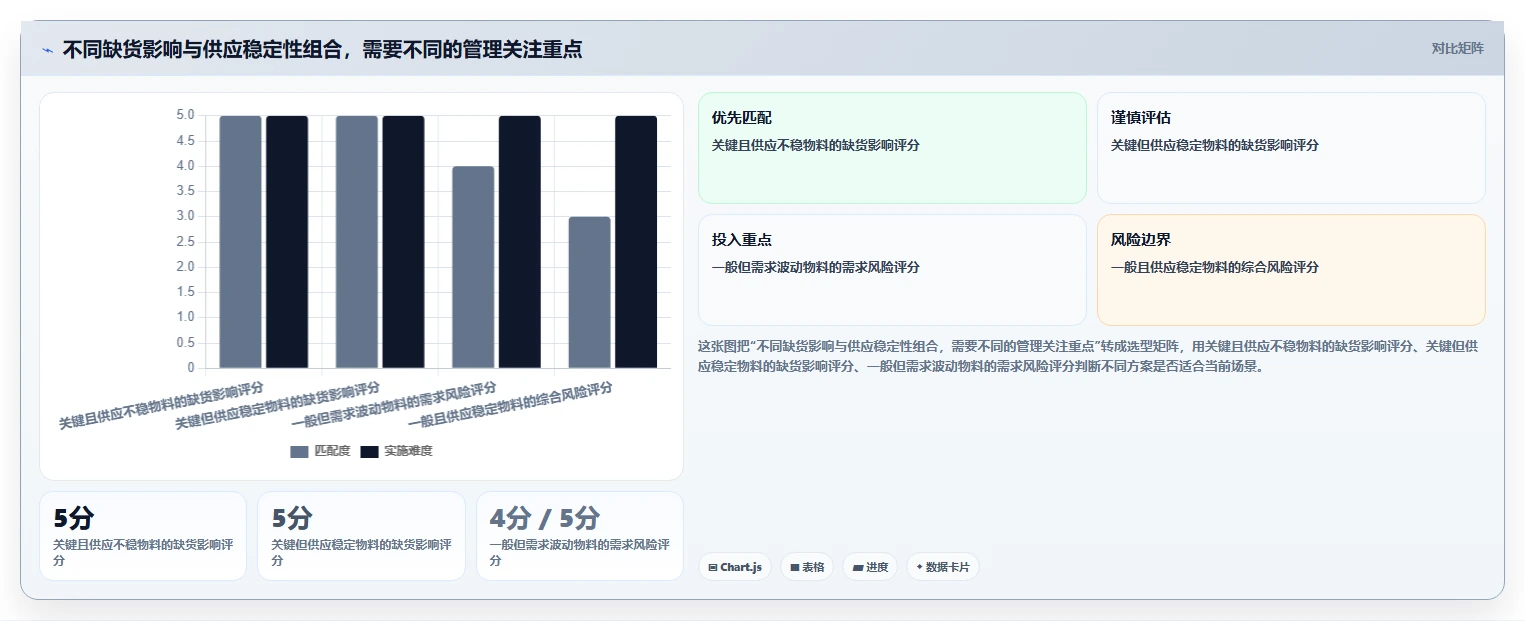Select the 匹配度 bar for 关键但供应稳定物料
This screenshot has width=1525, height=621.
[x=356, y=242]
